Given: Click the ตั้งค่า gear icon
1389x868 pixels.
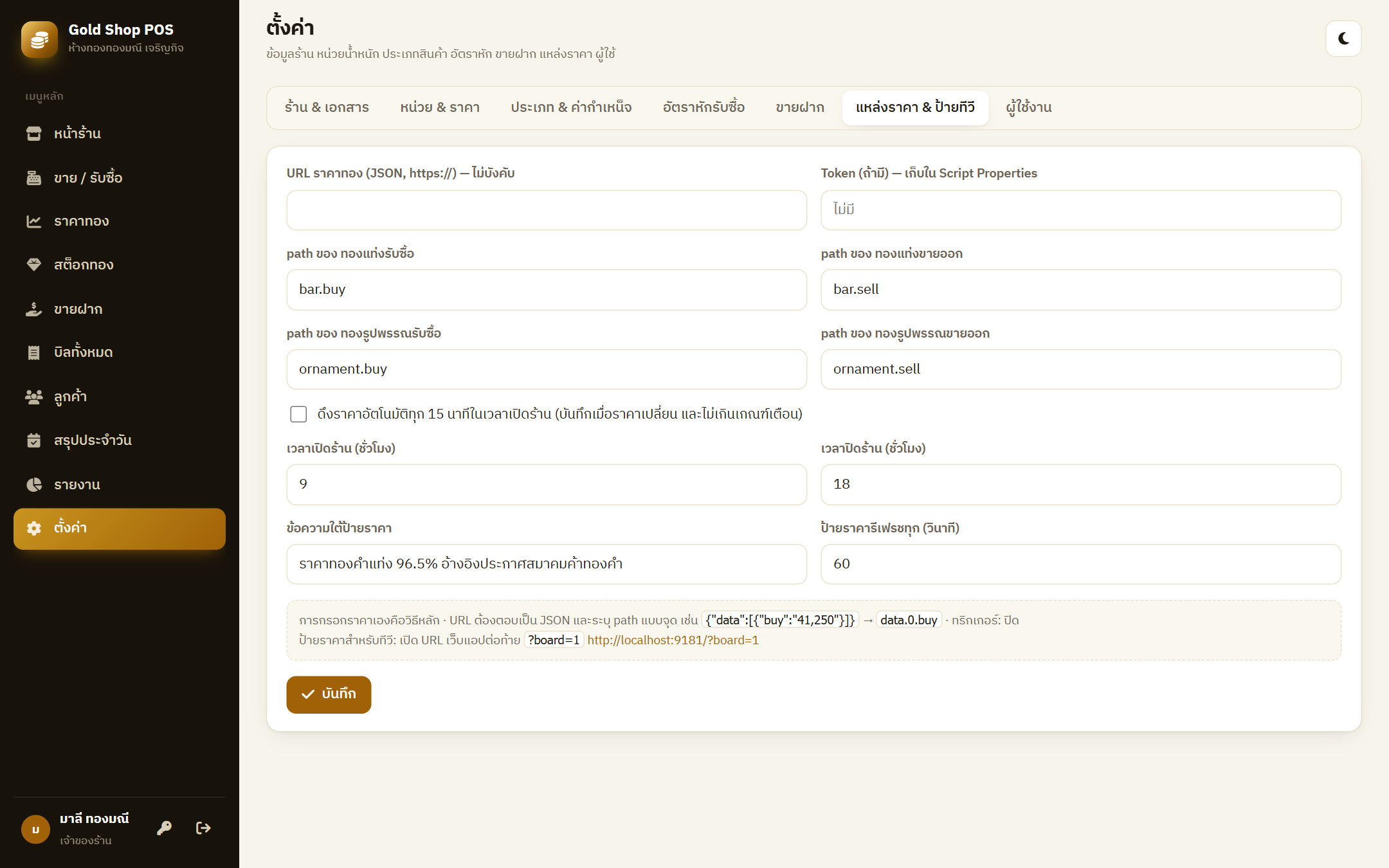Looking at the screenshot, I should pyautogui.click(x=33, y=529).
